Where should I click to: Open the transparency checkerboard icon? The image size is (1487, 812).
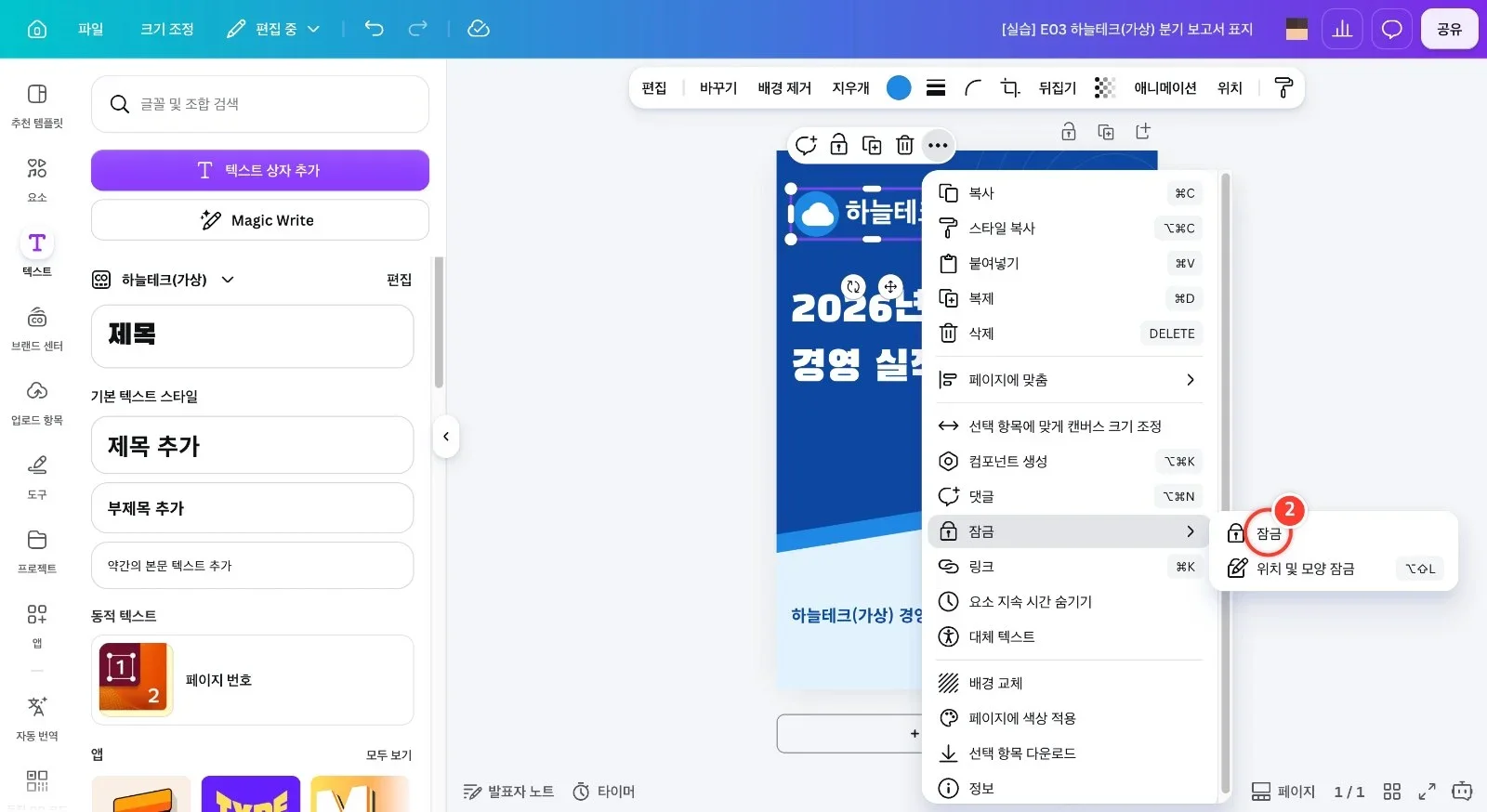pyautogui.click(x=1104, y=87)
